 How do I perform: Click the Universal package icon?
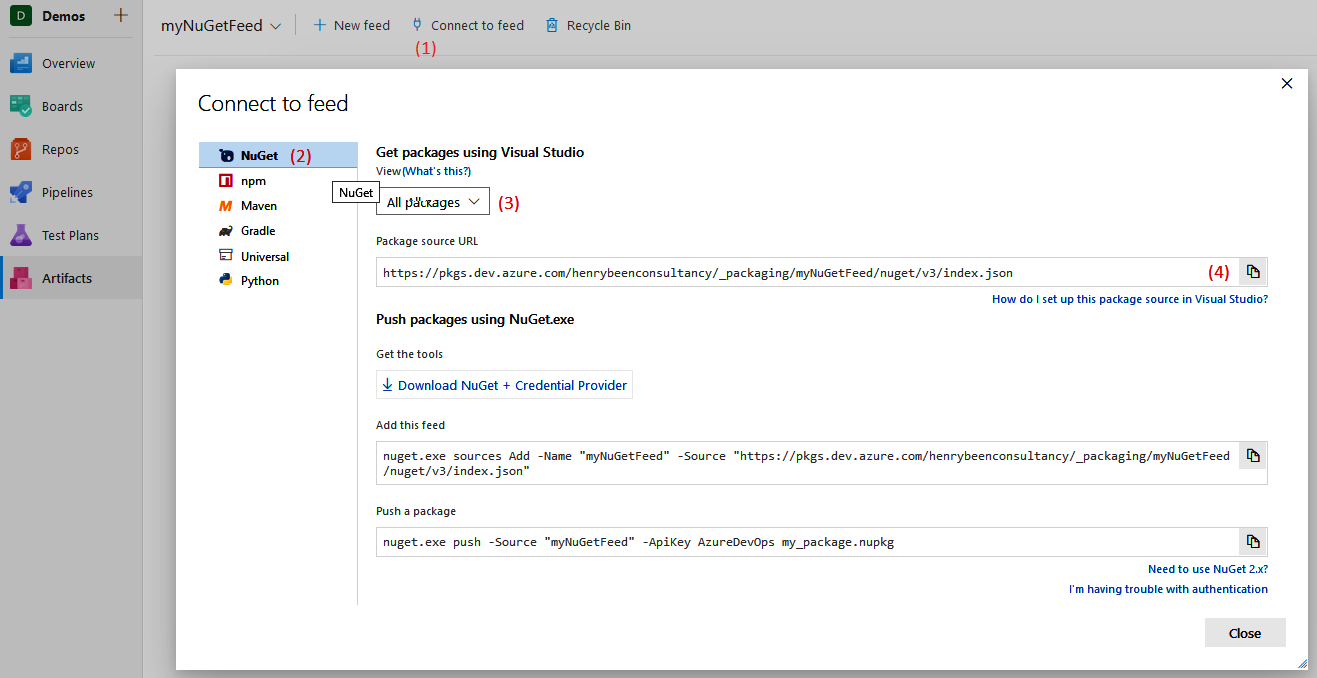point(225,256)
